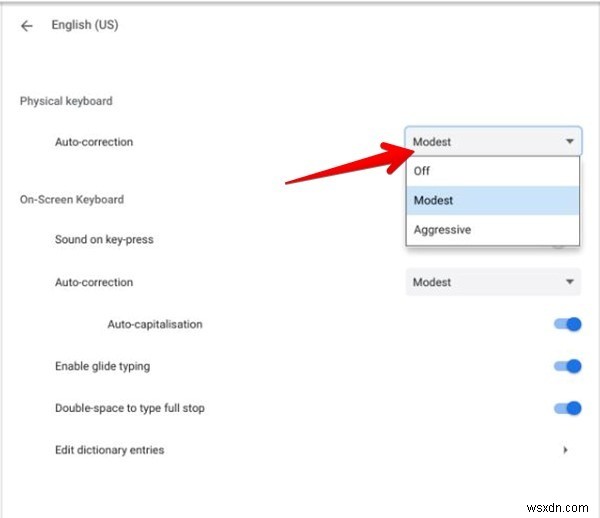
Task: Open Edit dictionary entries arrow
Action: tap(566, 450)
